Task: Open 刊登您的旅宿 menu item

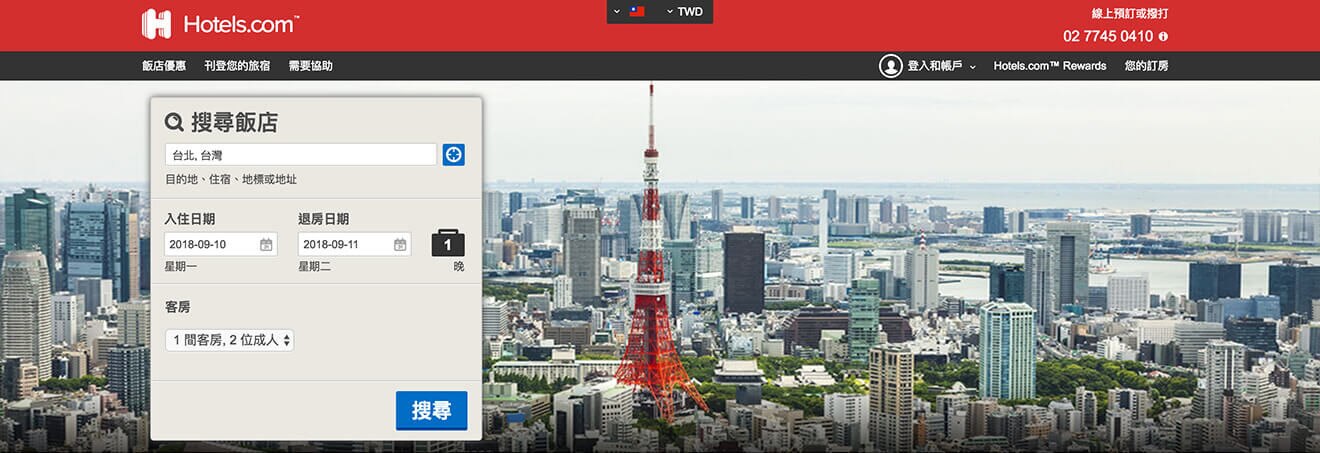Action: click(237, 66)
